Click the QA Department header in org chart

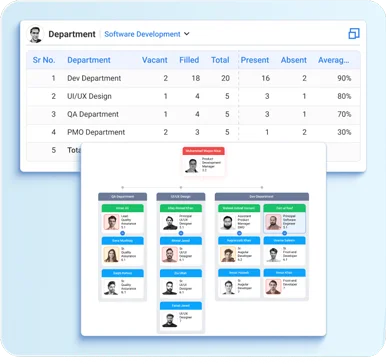tap(122, 197)
